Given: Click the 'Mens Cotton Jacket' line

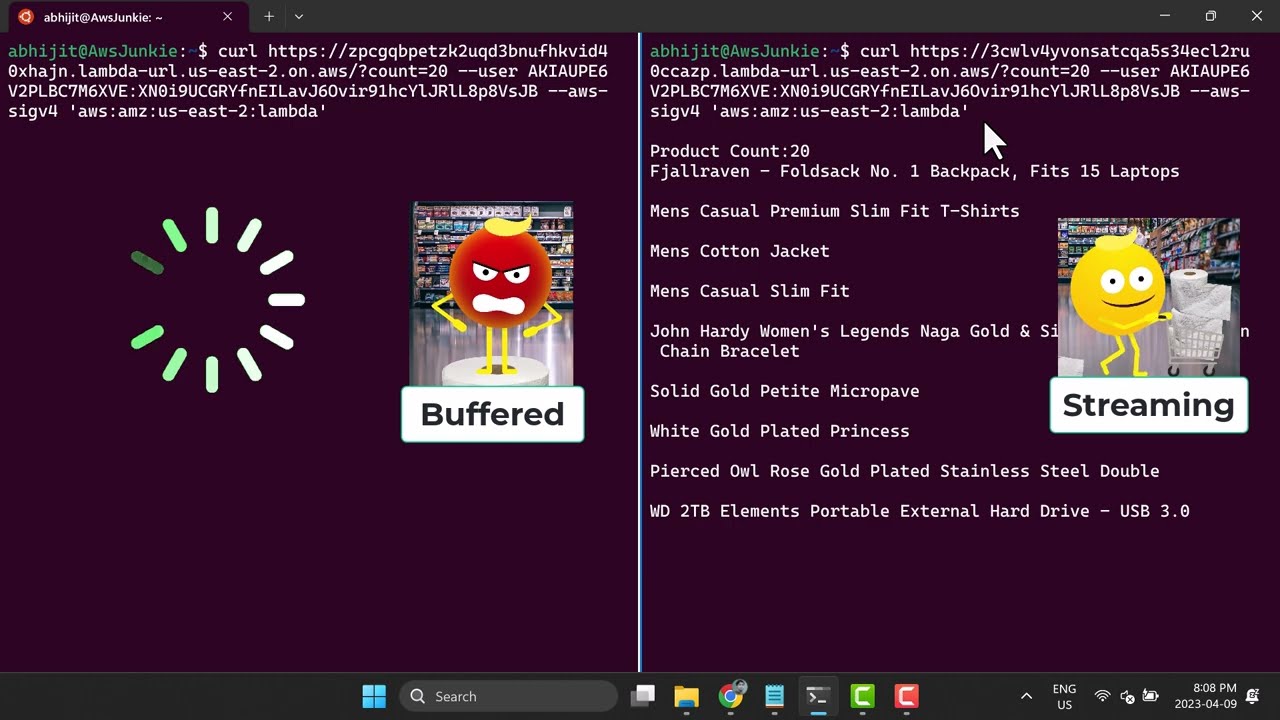Looking at the screenshot, I should [x=740, y=251].
